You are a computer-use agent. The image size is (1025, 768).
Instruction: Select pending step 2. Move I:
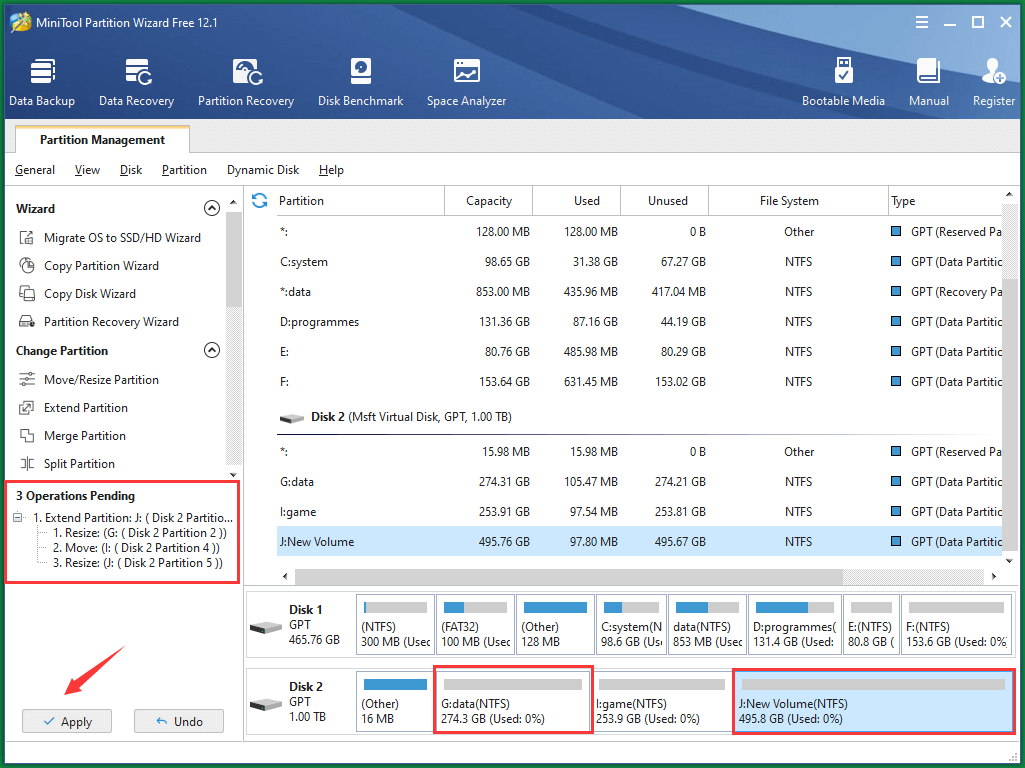(x=136, y=548)
